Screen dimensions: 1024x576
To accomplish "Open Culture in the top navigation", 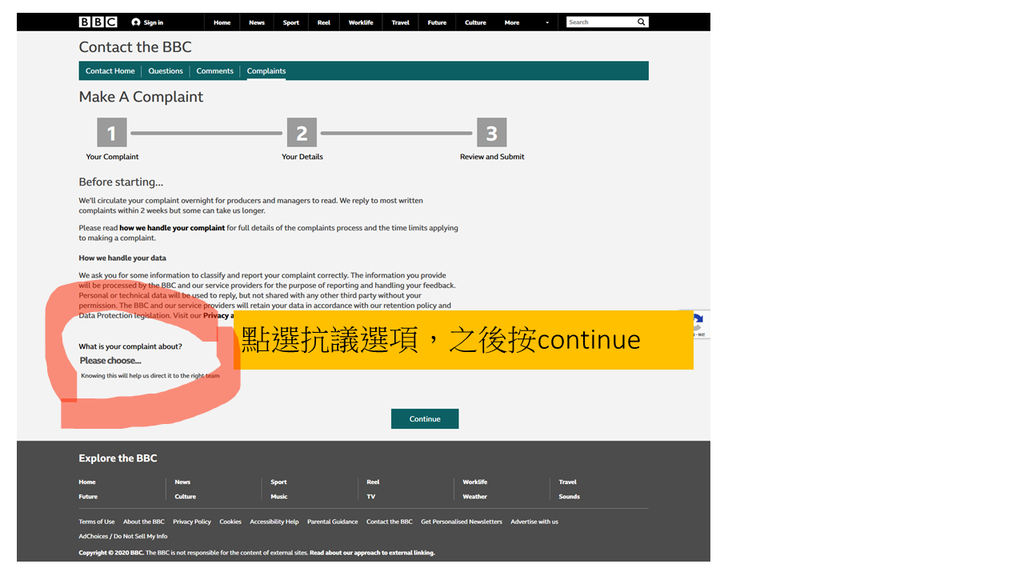I will (475, 22).
